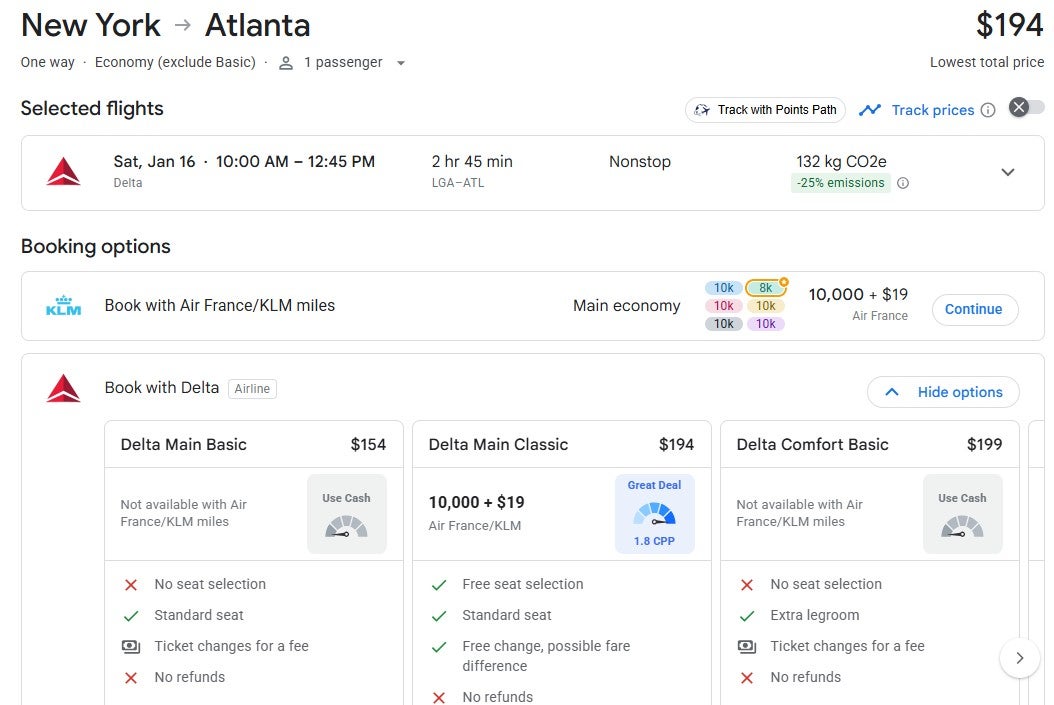The image size is (1054, 705).
Task: Click the blue 10k points badge
Action: [x=723, y=288]
